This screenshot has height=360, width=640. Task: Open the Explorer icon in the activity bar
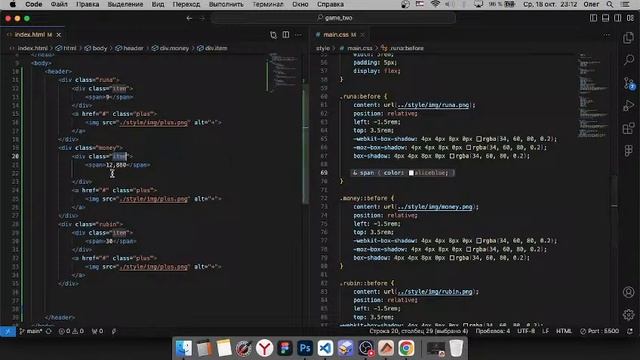629,38
